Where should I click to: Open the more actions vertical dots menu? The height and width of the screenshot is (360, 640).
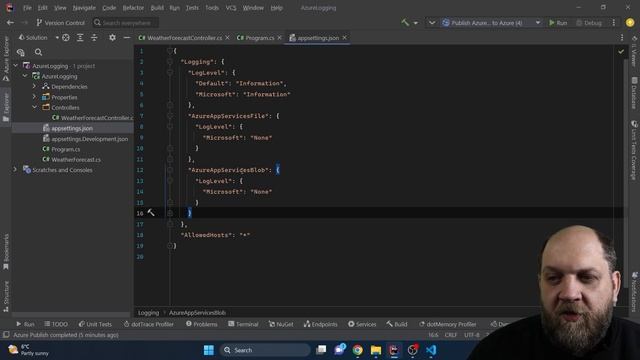pos(613,23)
